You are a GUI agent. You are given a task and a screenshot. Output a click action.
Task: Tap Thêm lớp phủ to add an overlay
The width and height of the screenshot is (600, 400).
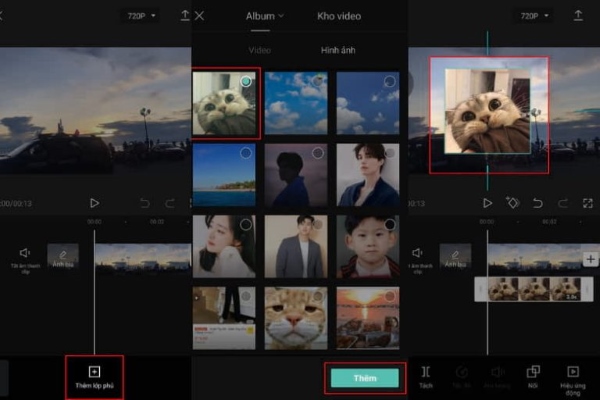94,377
